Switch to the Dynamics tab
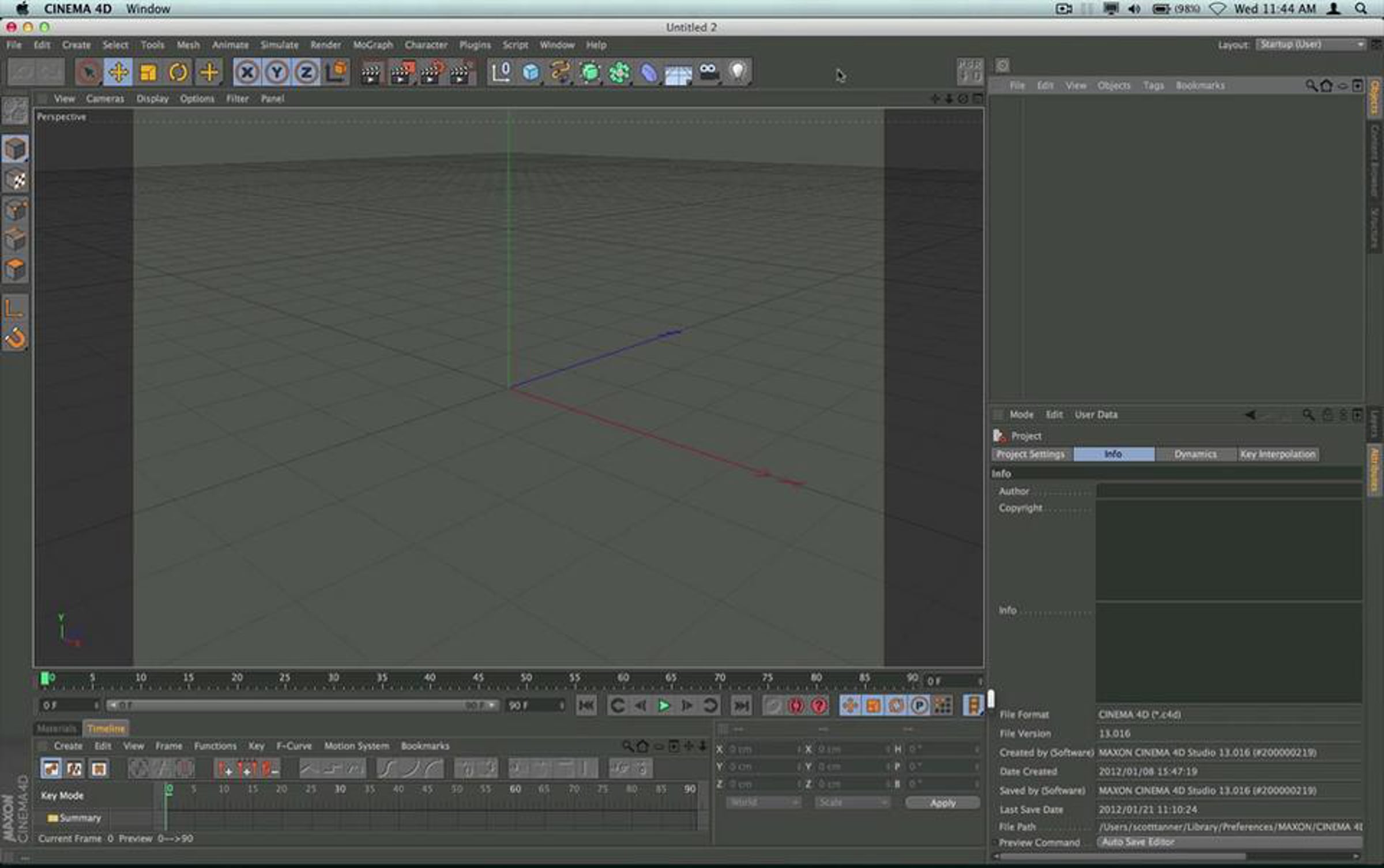Image resolution: width=1384 pixels, height=868 pixels. [1195, 454]
